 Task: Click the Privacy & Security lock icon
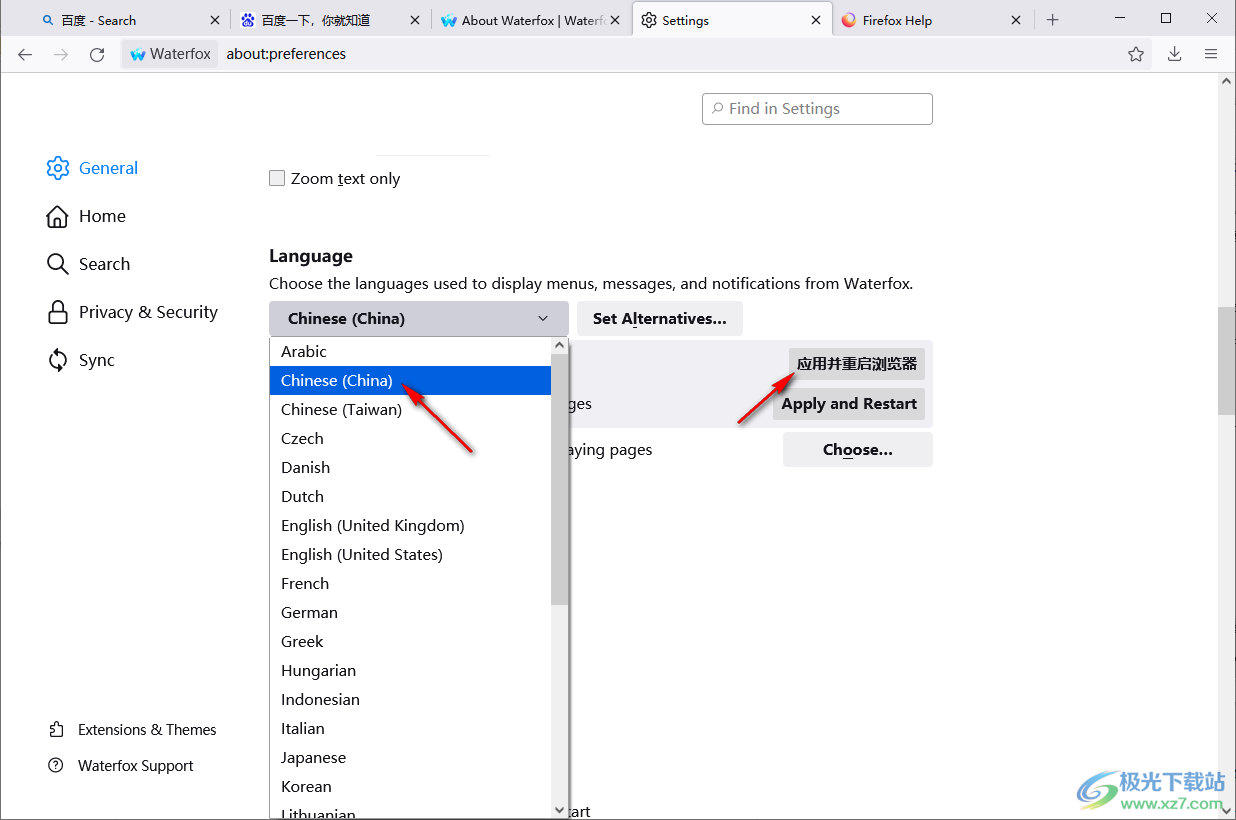pos(58,312)
